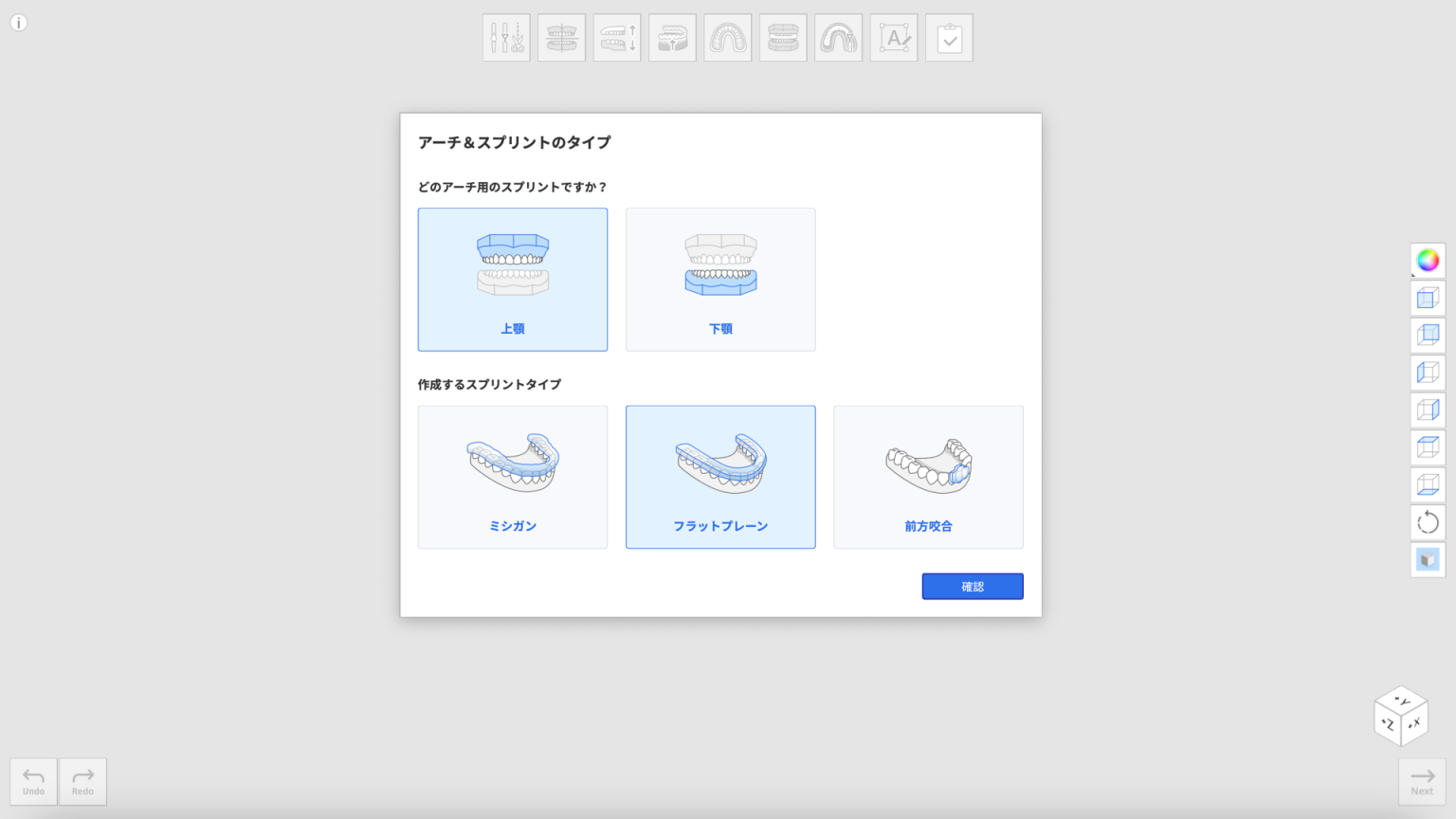This screenshot has height=819, width=1456.
Task: Click the Undo button
Action: [x=33, y=781]
